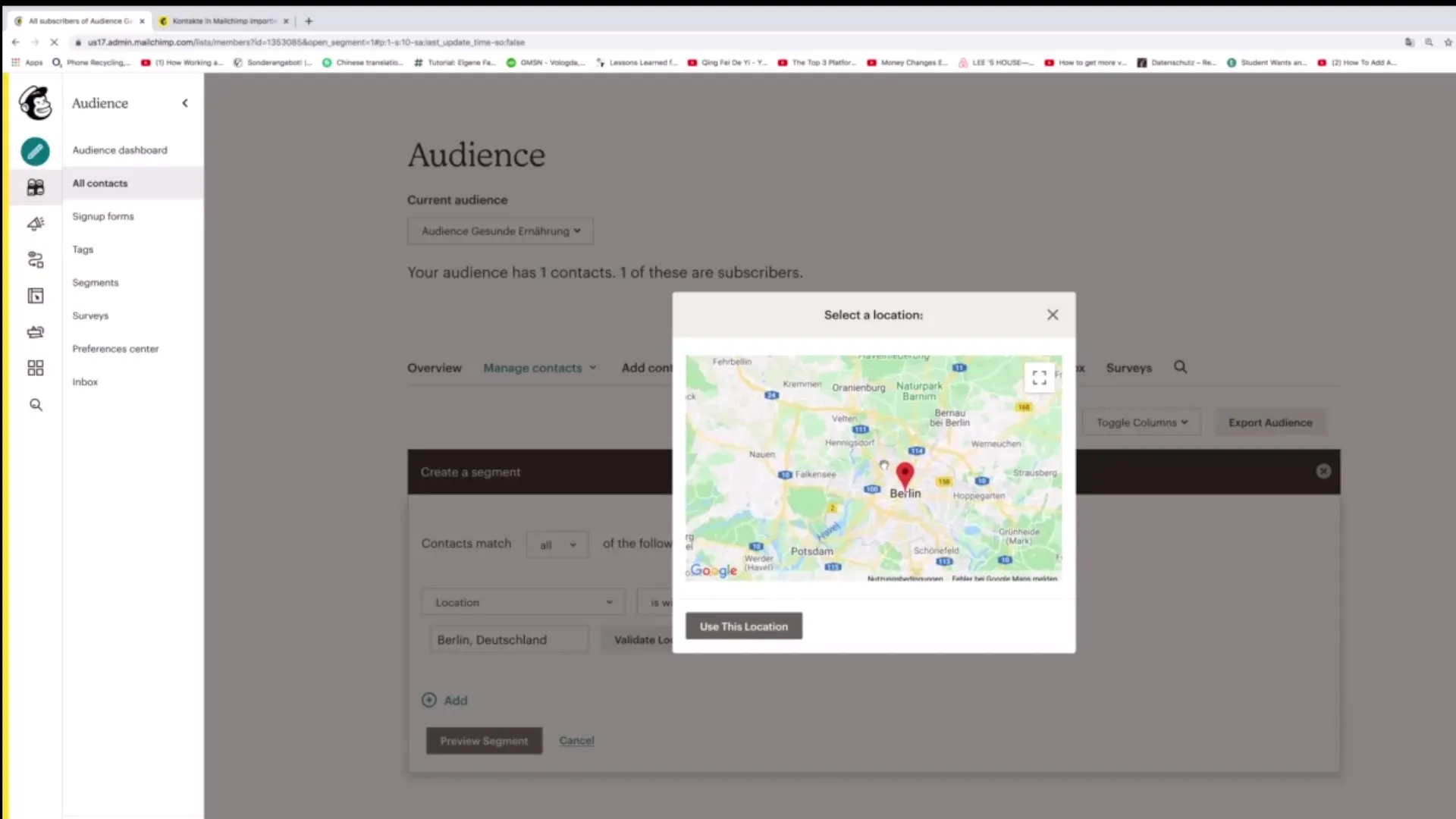Open Tags in sidebar
The width and height of the screenshot is (1456, 819).
83,249
